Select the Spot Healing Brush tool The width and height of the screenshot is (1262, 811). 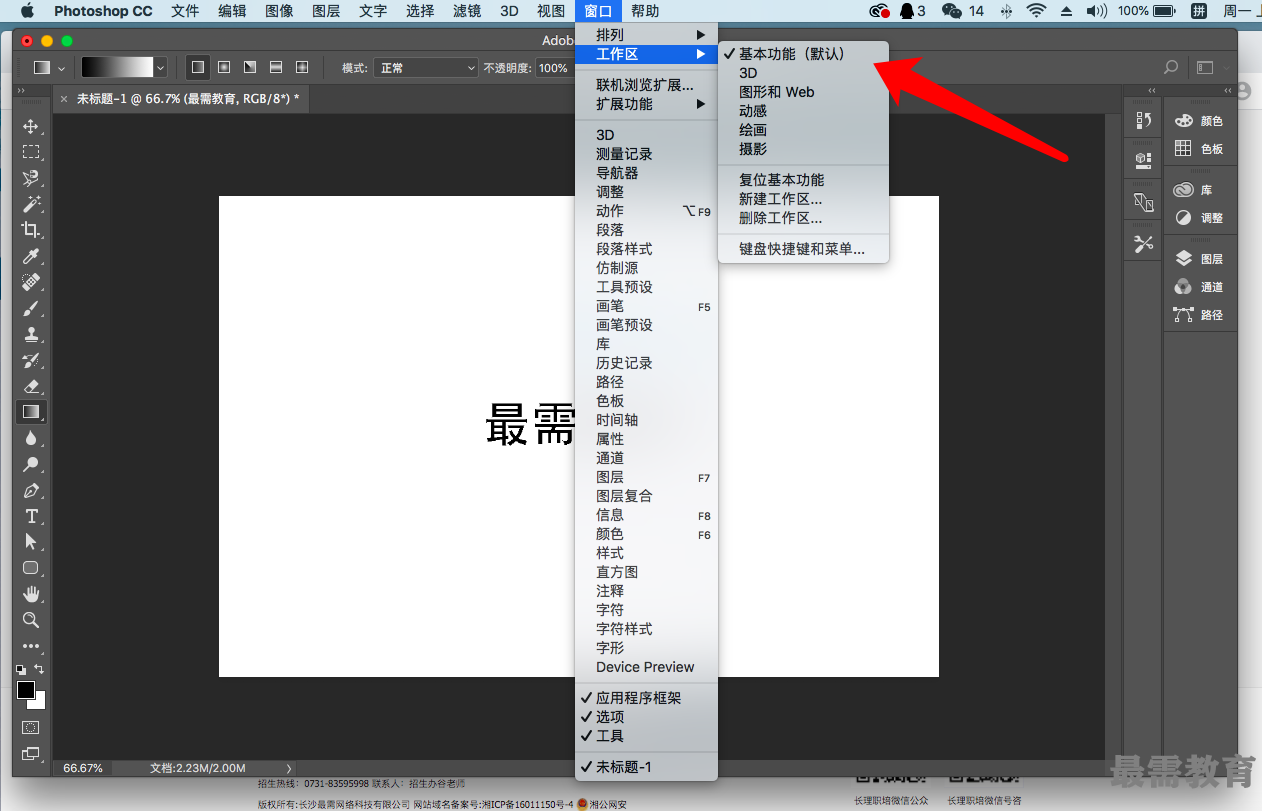[x=31, y=282]
